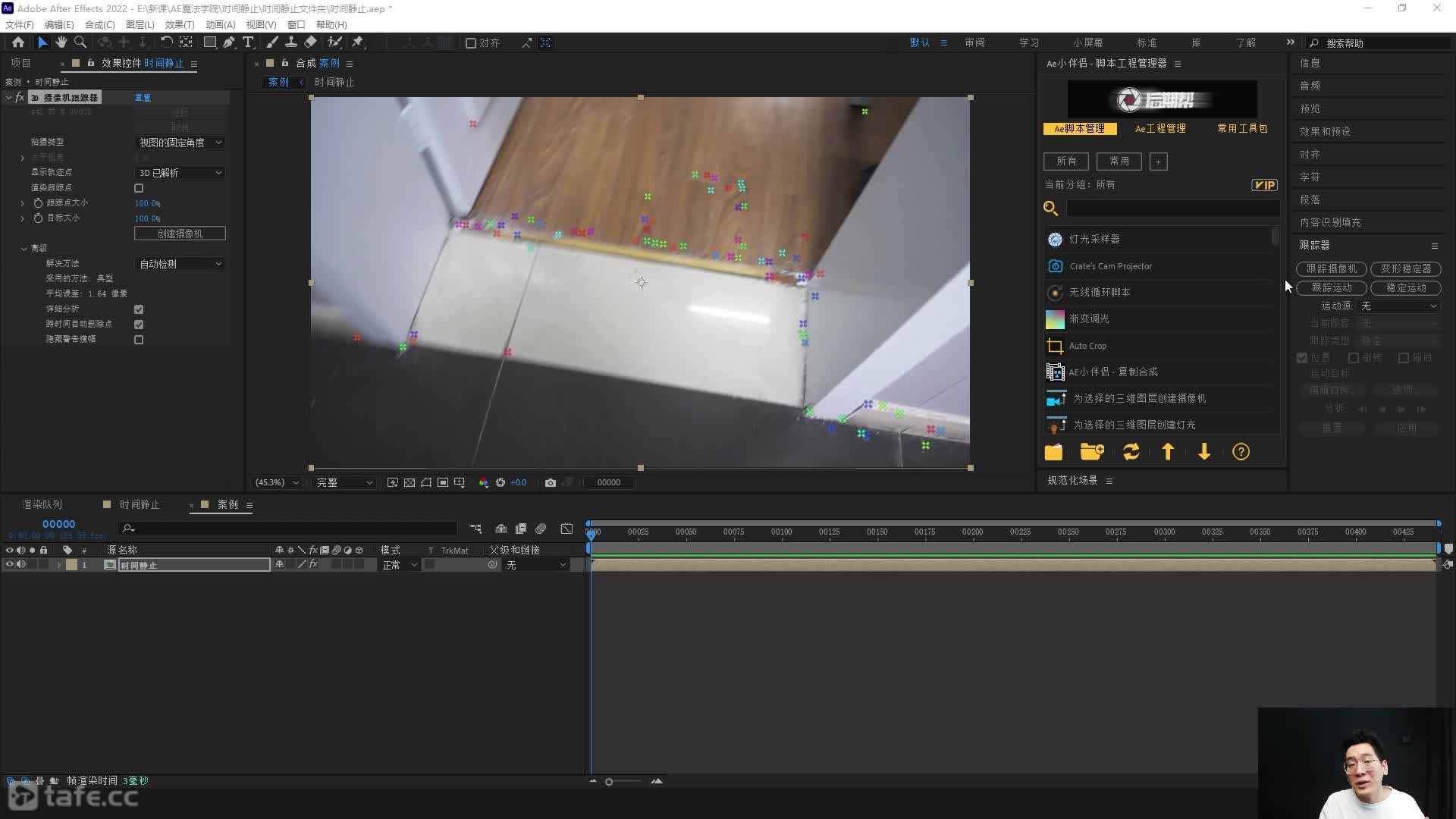Screen dimensions: 1456x819
Task: Select the Rotation tool
Action: coord(166,42)
